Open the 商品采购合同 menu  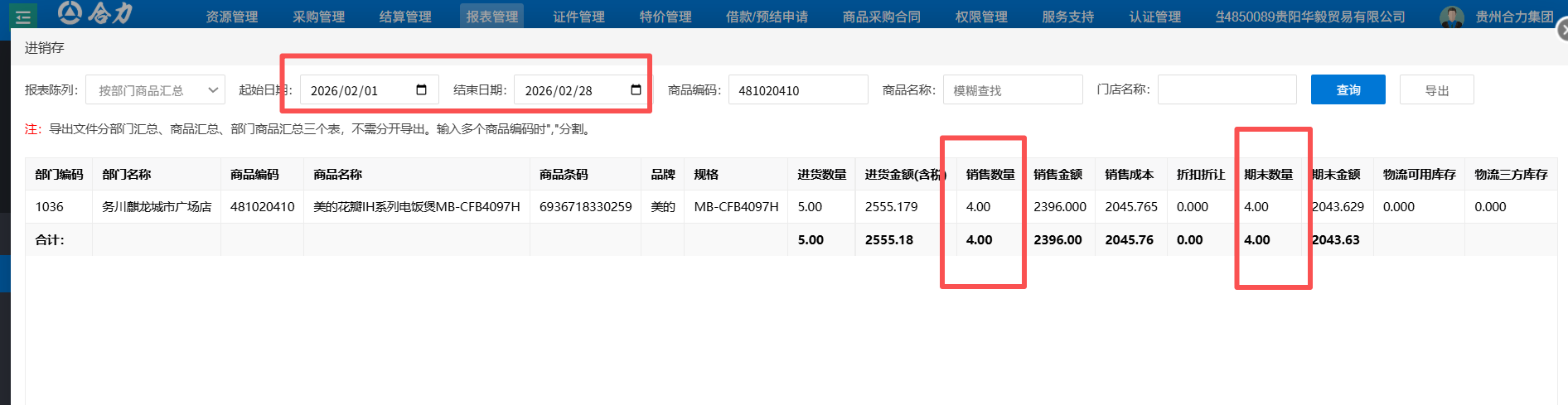tap(881, 17)
